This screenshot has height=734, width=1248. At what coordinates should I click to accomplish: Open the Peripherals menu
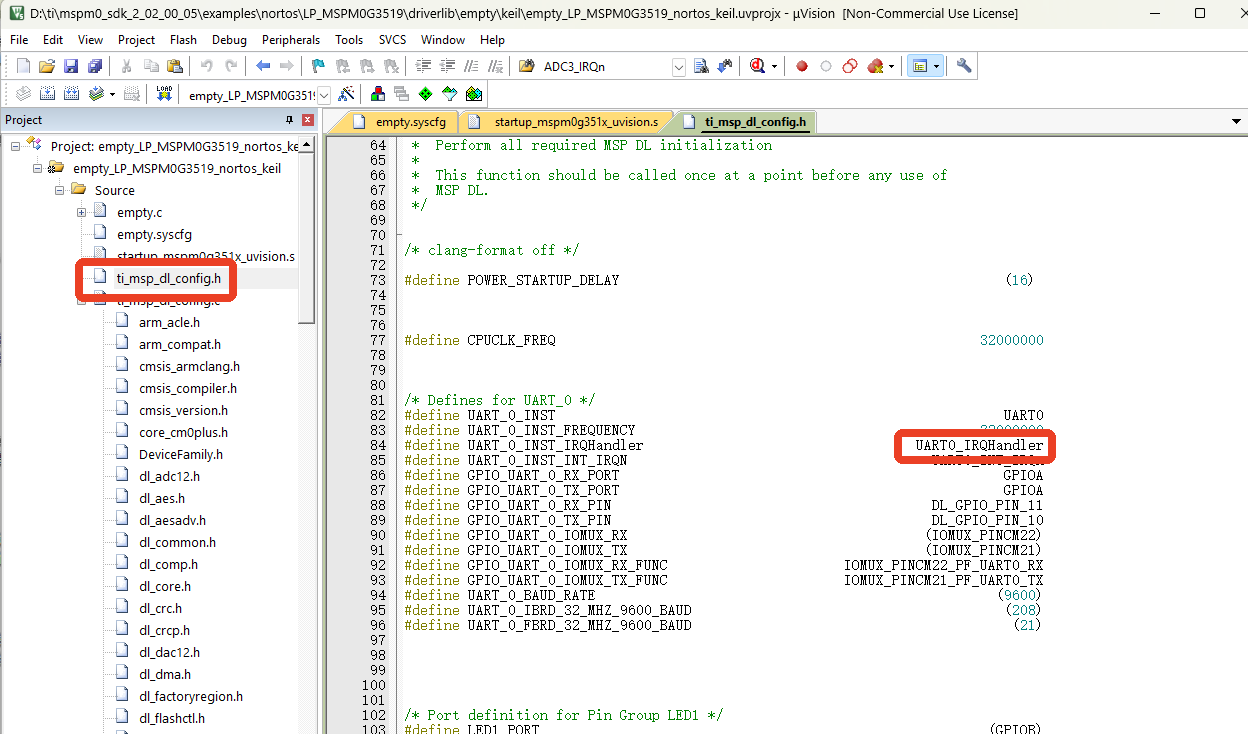point(291,40)
